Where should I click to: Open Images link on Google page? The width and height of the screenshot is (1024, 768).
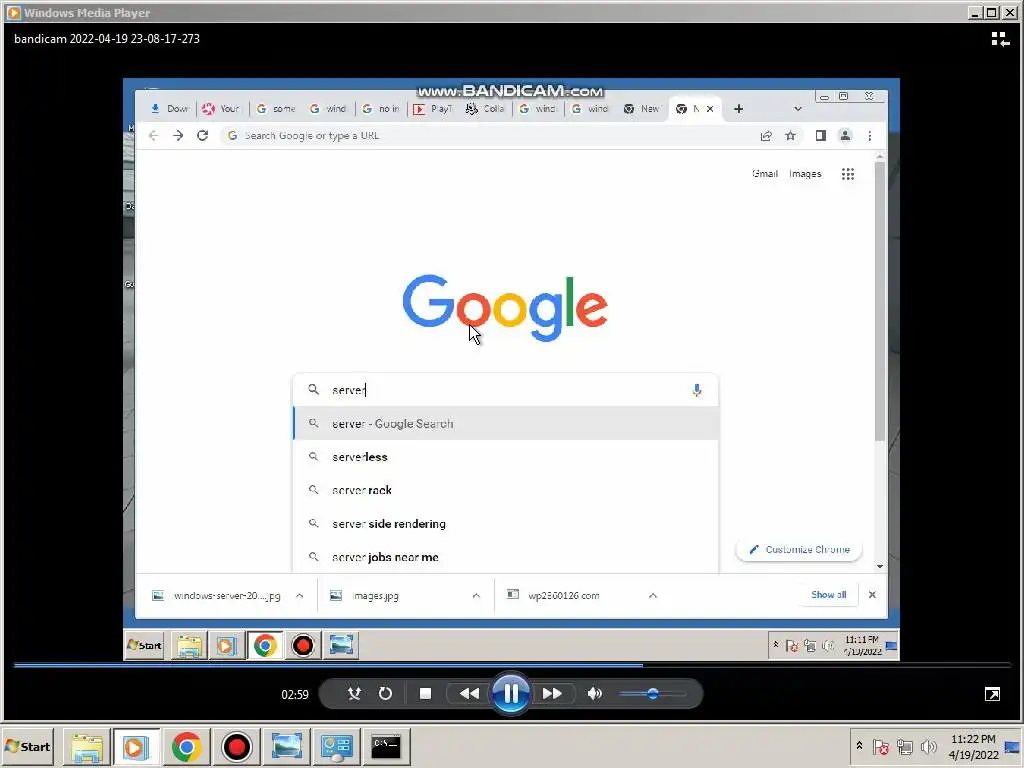(805, 174)
